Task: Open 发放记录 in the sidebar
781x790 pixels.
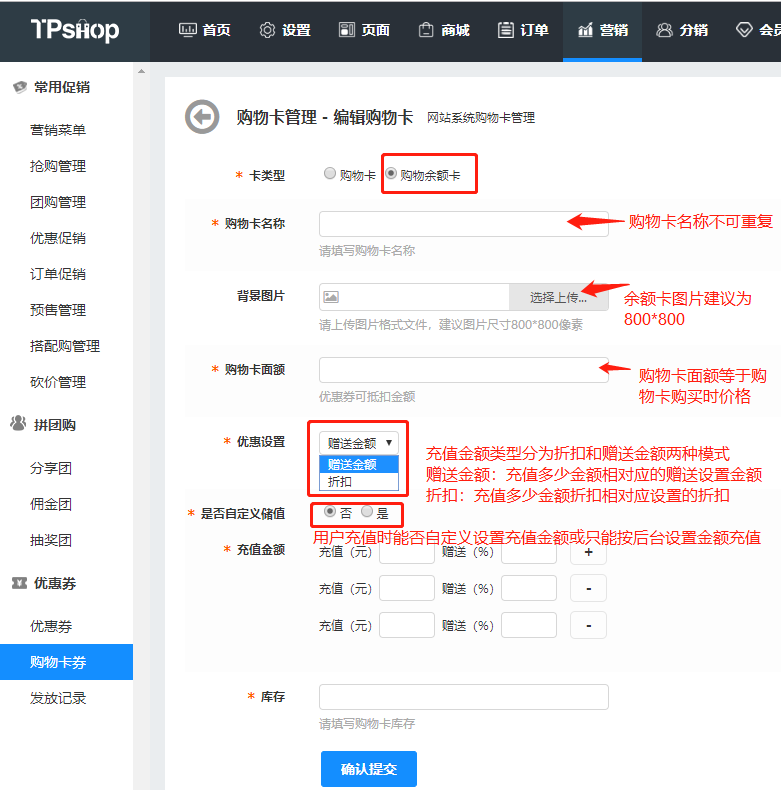Action: (x=58, y=698)
